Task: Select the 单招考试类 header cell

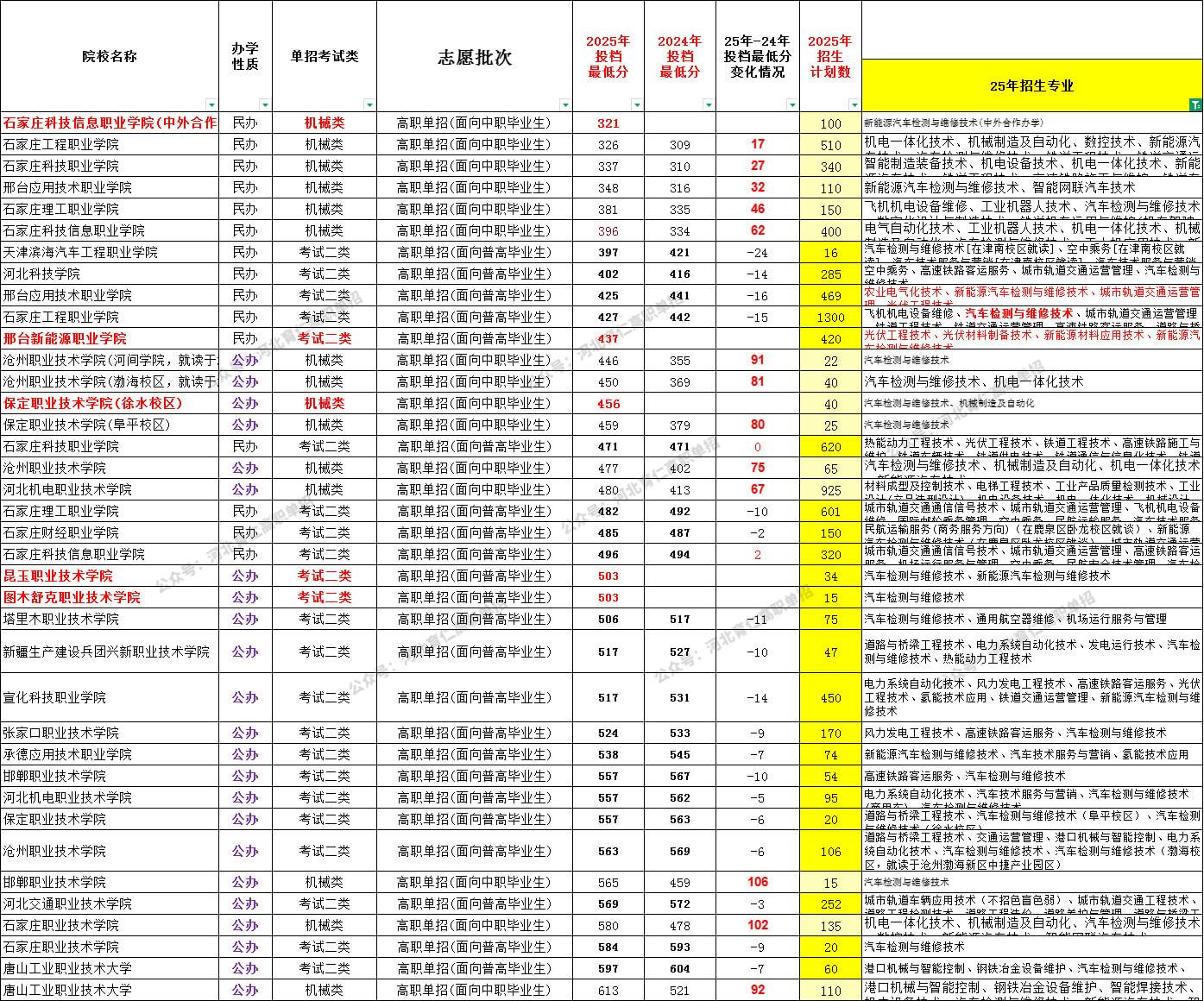Action: tap(325, 56)
